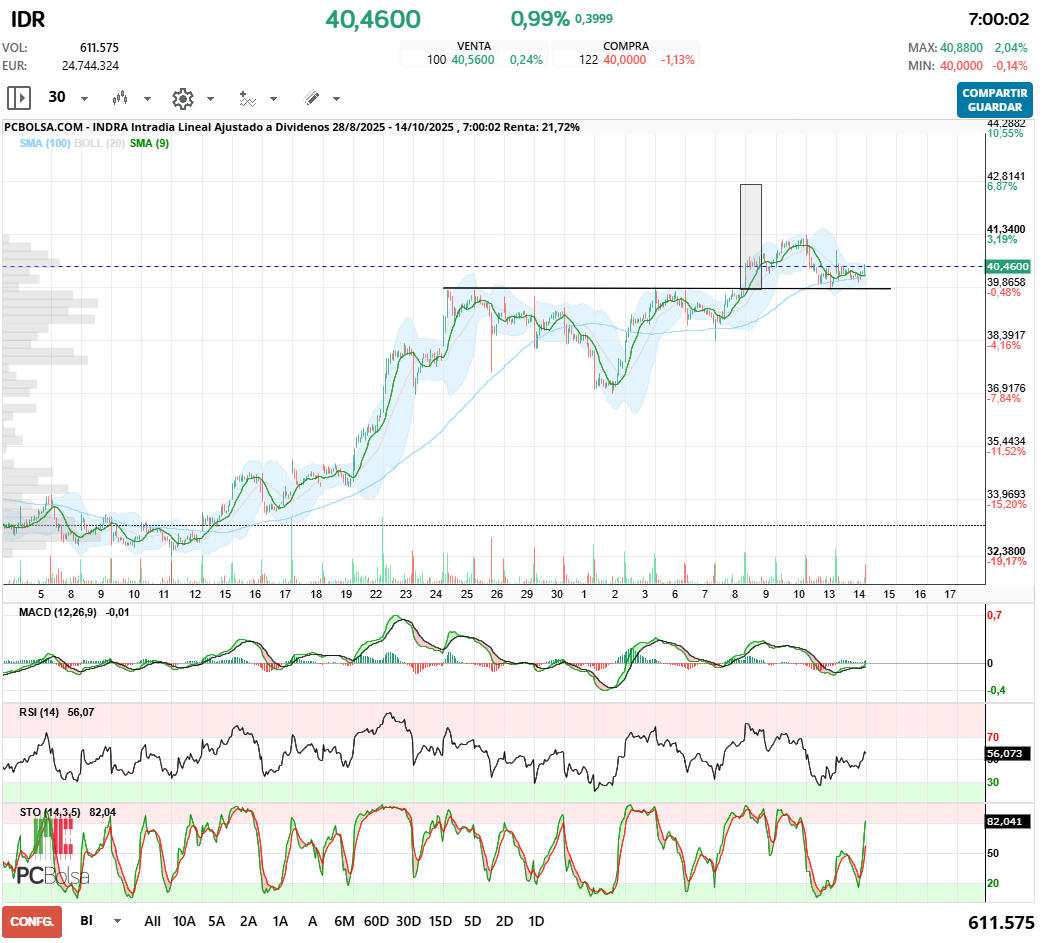Viewport: 1048px width, 943px height.
Task: Open the gear settings icon
Action: (x=182, y=98)
